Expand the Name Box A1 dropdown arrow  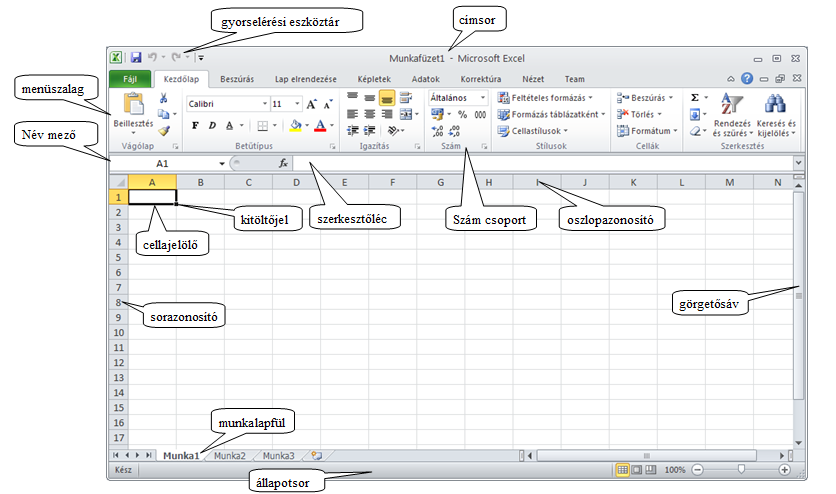pos(222,164)
